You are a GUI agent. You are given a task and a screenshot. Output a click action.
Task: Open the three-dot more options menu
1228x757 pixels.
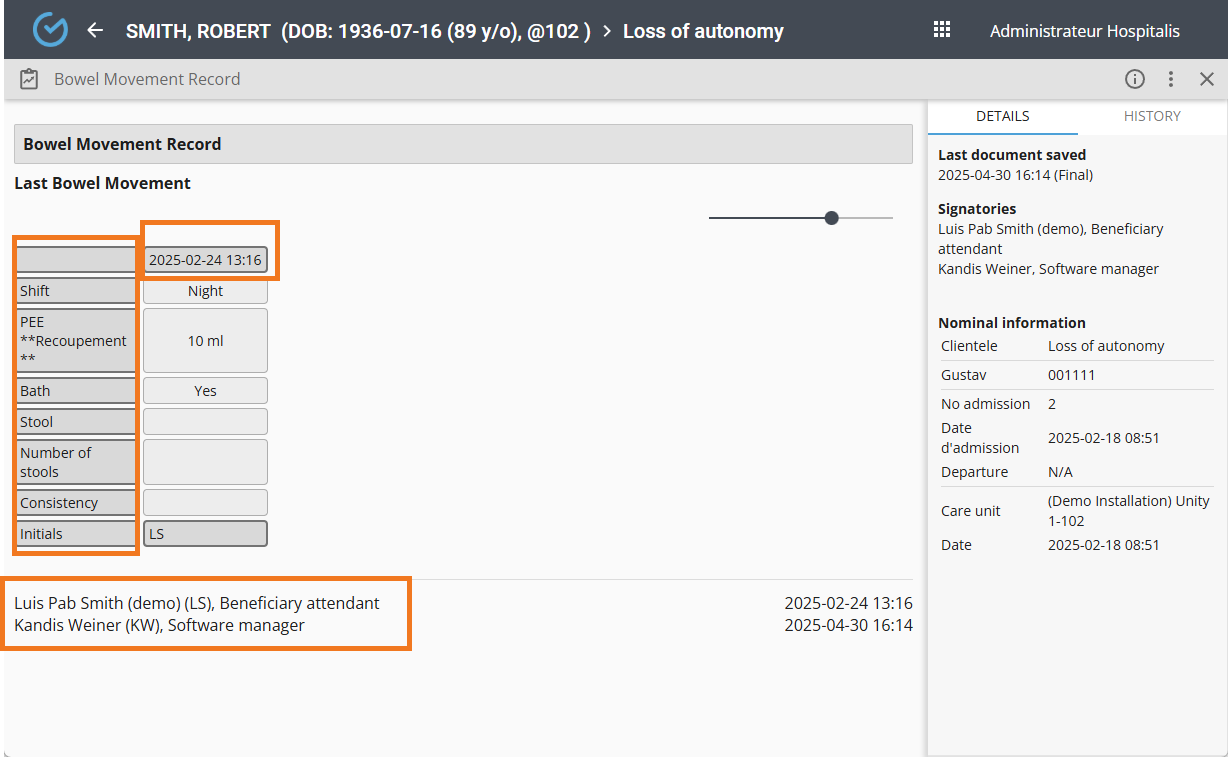[x=1170, y=79]
